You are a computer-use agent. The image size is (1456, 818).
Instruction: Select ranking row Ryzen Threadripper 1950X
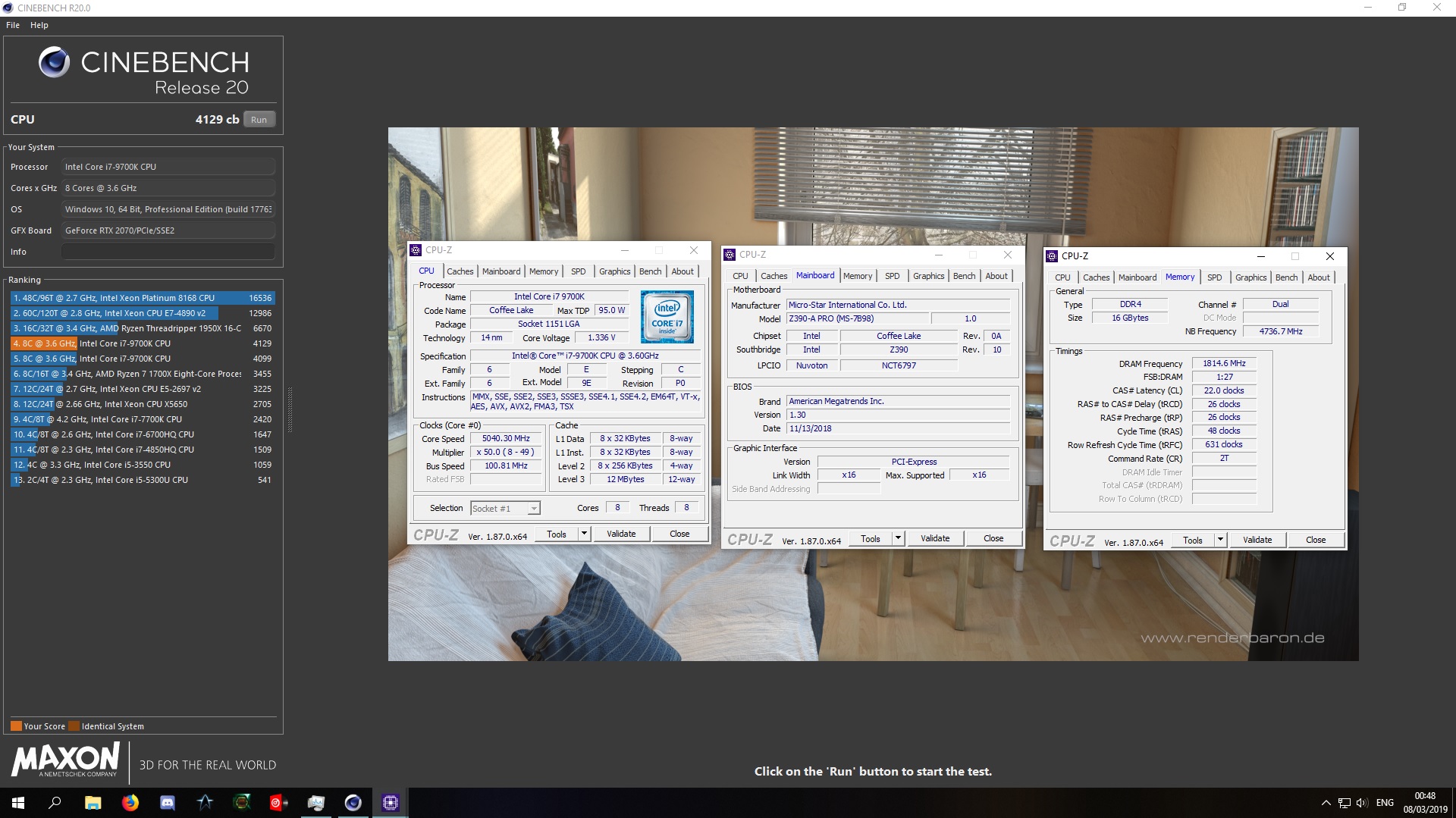pos(143,328)
